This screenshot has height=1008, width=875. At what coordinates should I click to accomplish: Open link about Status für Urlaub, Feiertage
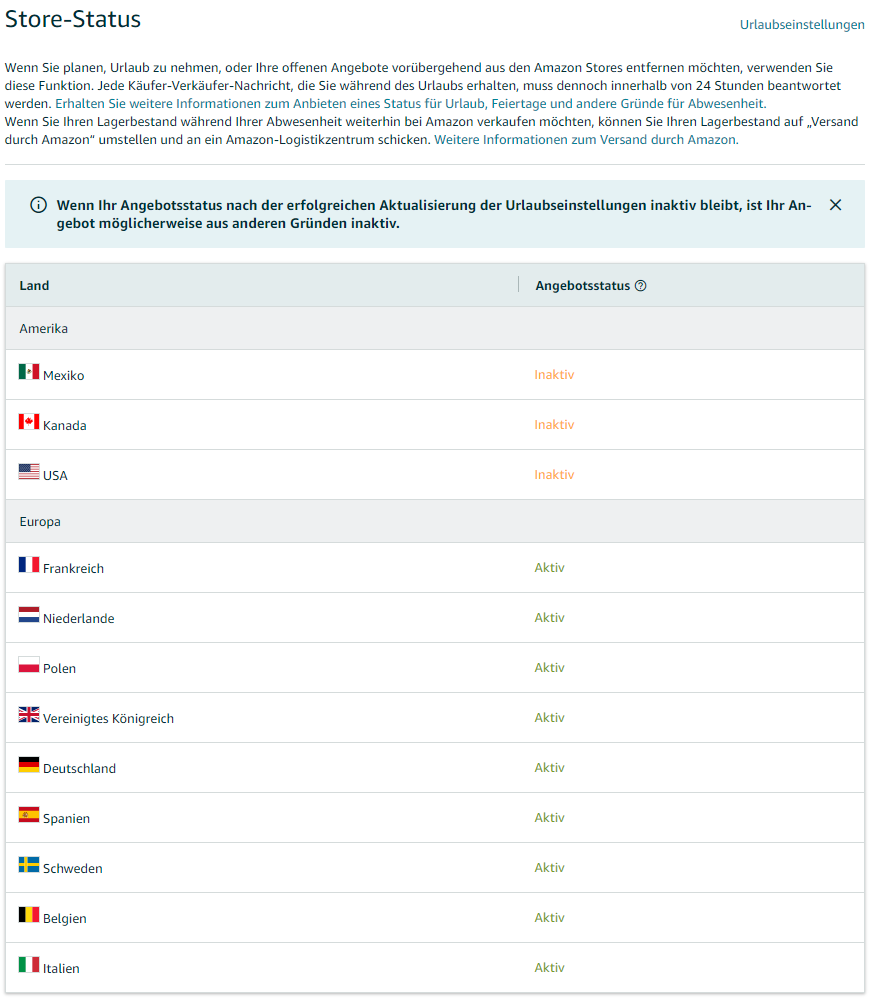pyautogui.click(x=411, y=104)
